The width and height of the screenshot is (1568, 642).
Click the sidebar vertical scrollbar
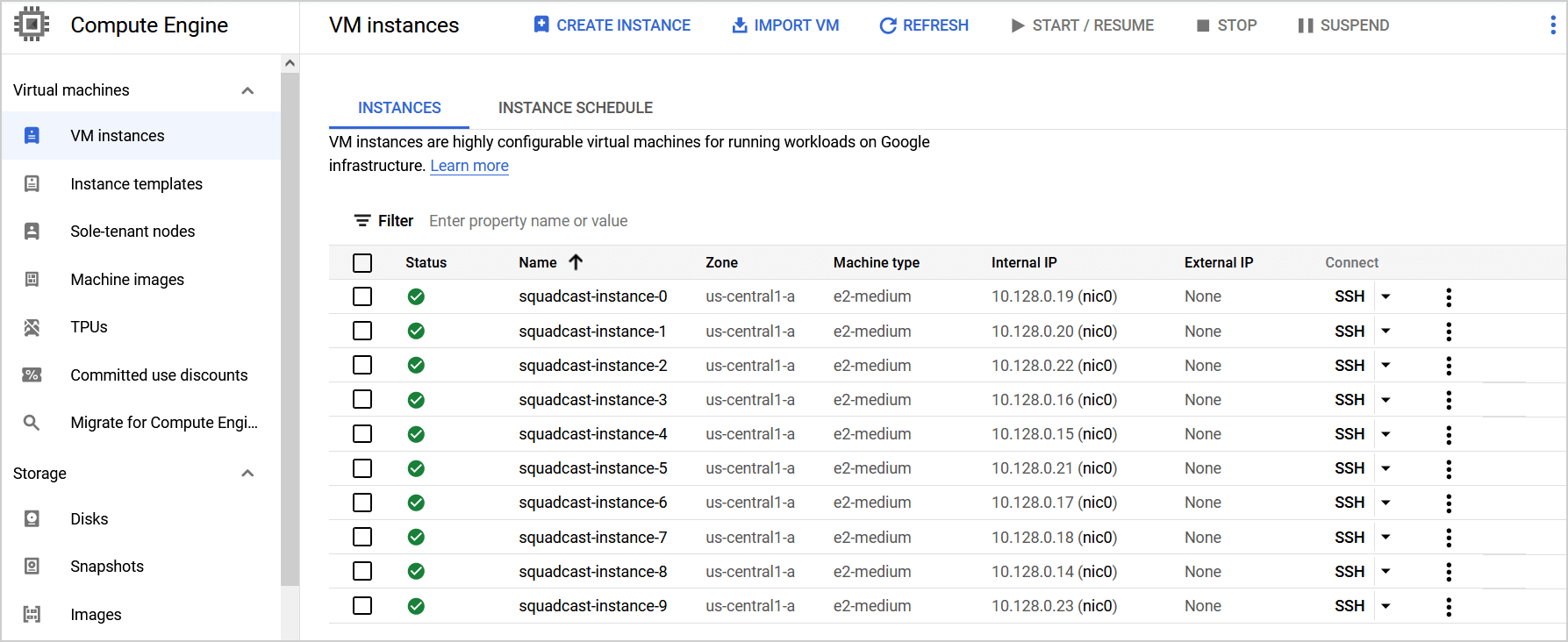pyautogui.click(x=290, y=325)
